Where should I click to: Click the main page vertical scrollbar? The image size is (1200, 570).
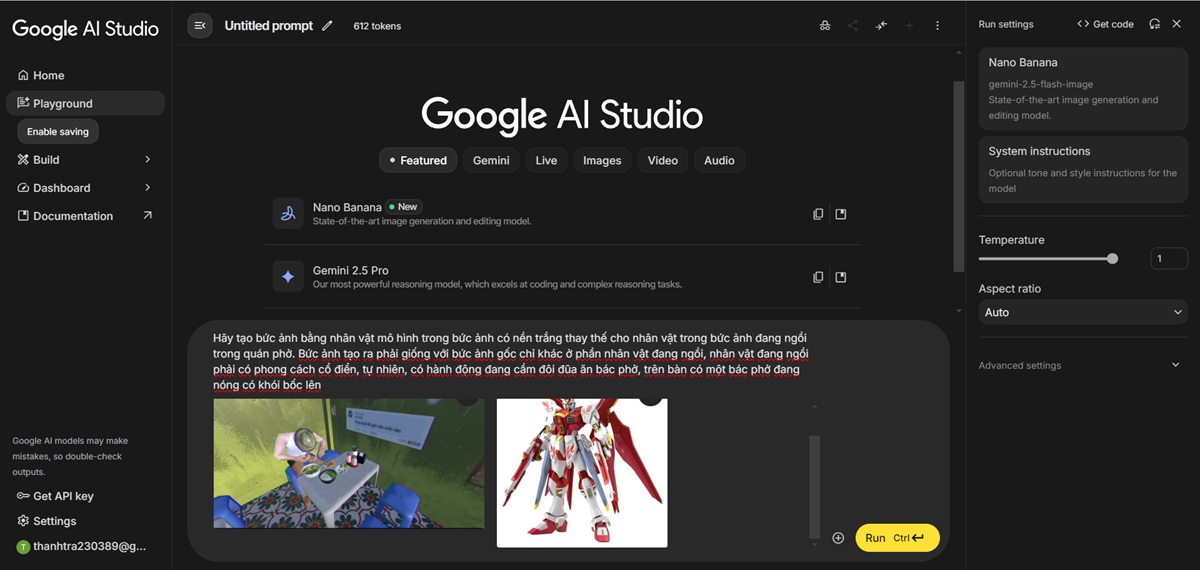[x=958, y=175]
